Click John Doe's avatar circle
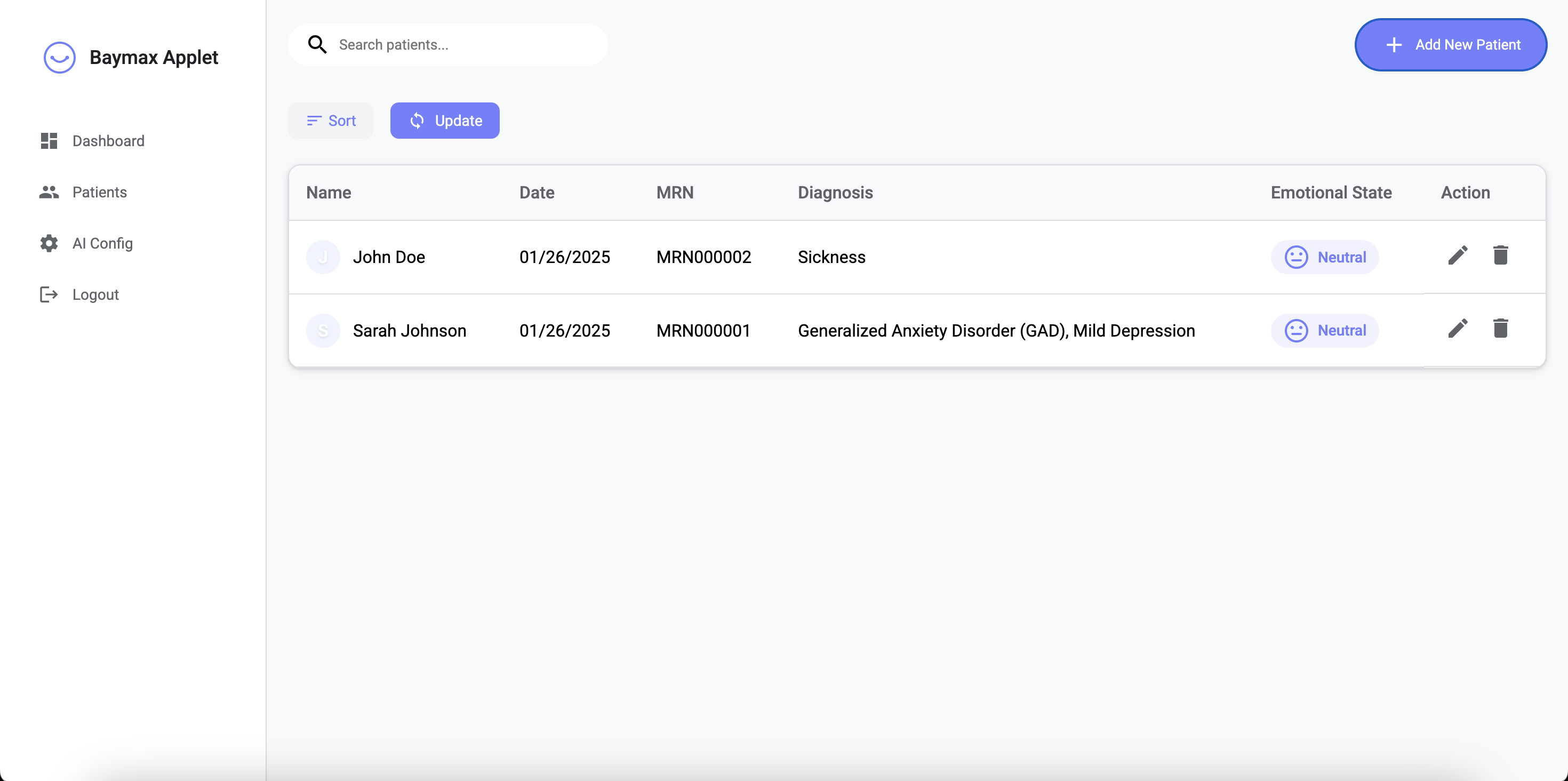The width and height of the screenshot is (1568, 781). click(x=323, y=257)
